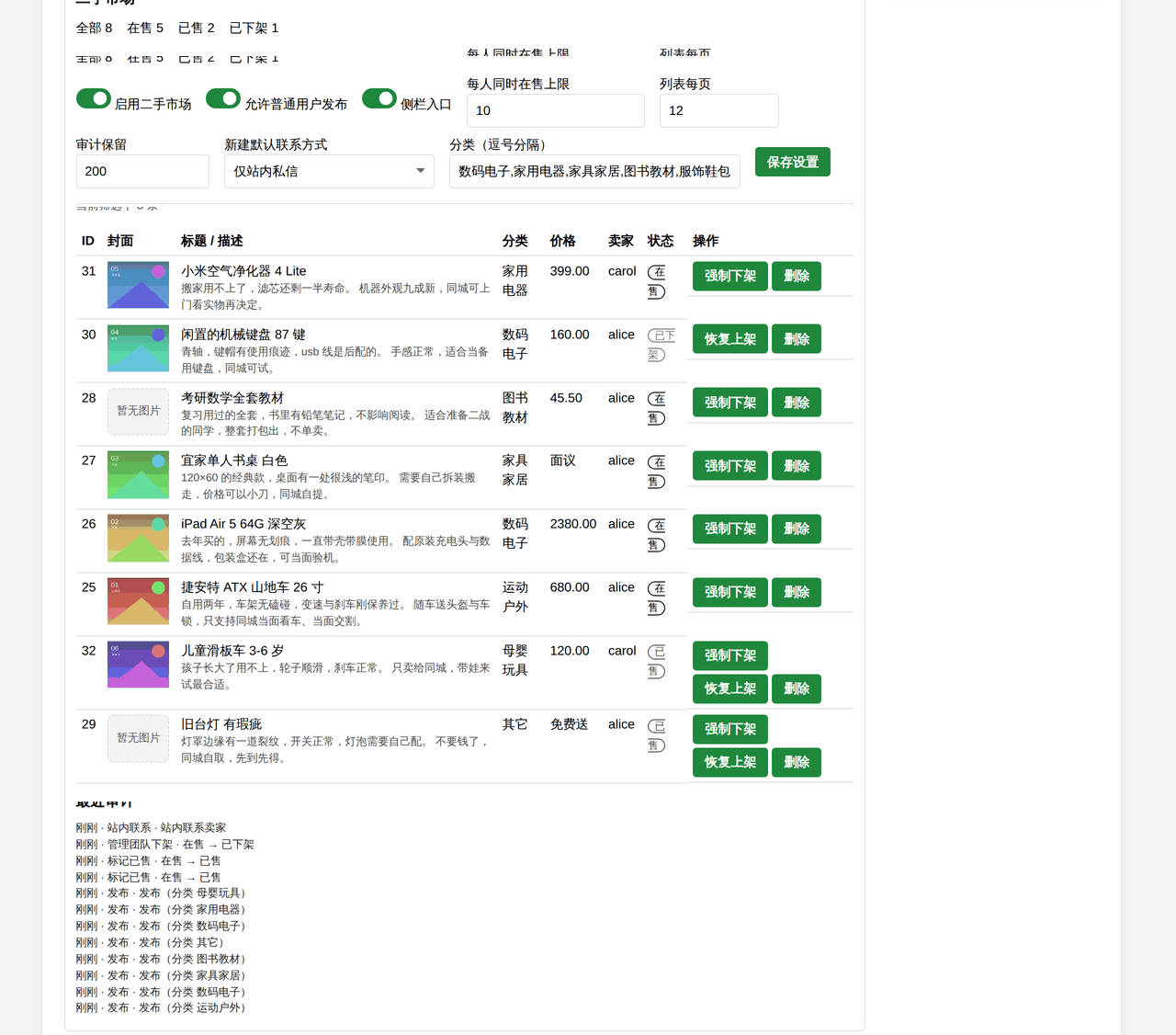Switch to the 已下架 1 tab

pos(254,28)
